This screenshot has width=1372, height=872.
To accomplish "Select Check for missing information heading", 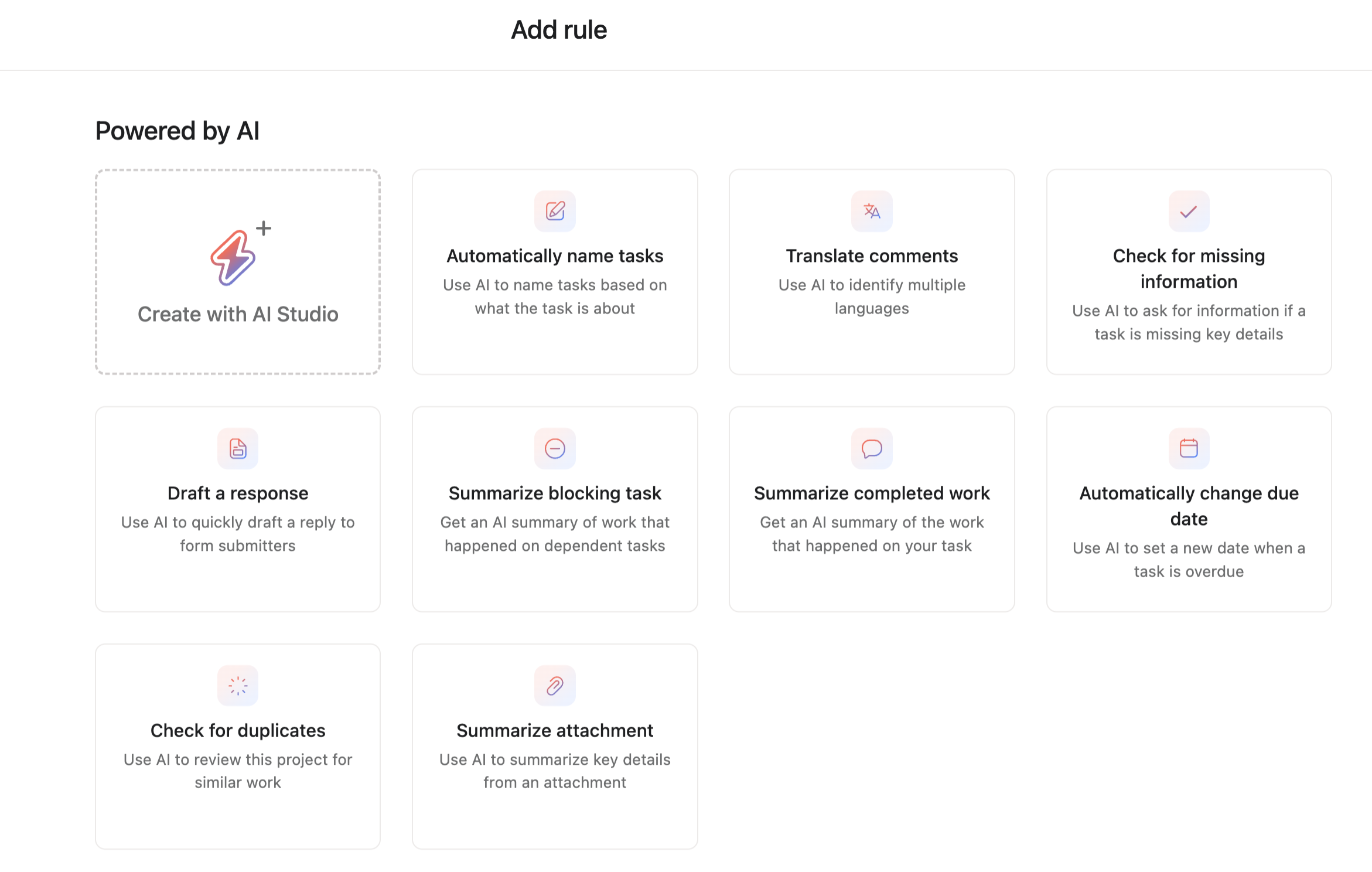I will point(1189,268).
